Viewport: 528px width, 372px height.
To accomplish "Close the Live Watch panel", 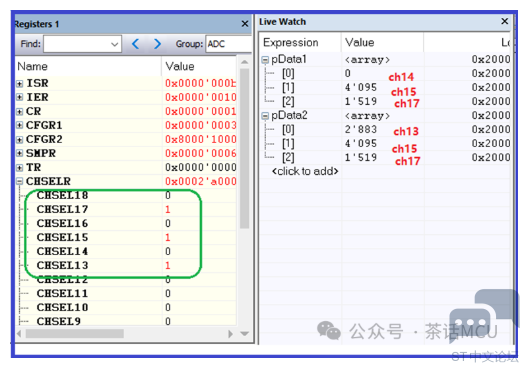I will pos(504,22).
